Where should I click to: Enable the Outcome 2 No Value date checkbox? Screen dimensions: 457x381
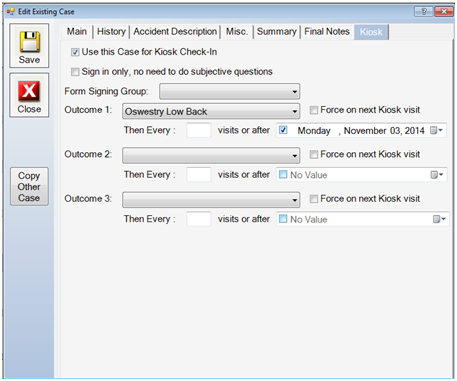click(x=283, y=174)
